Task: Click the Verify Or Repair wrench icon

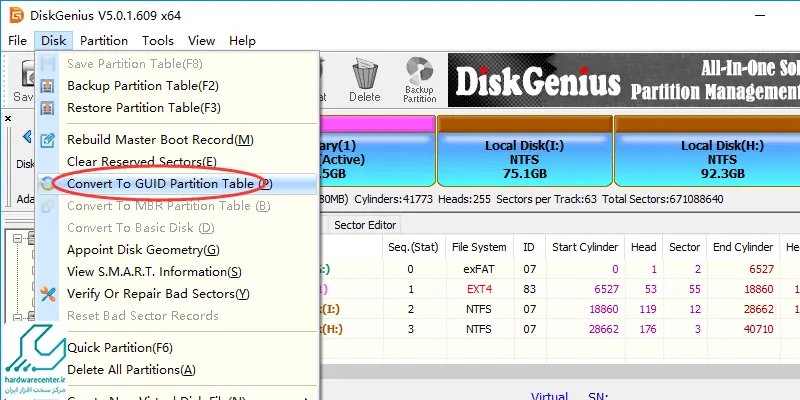Action: (x=47, y=294)
